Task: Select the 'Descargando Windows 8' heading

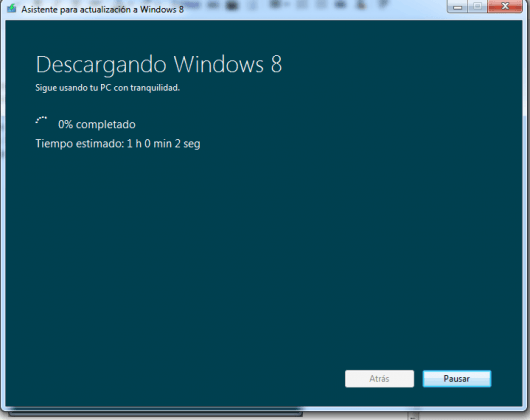Action: click(159, 64)
